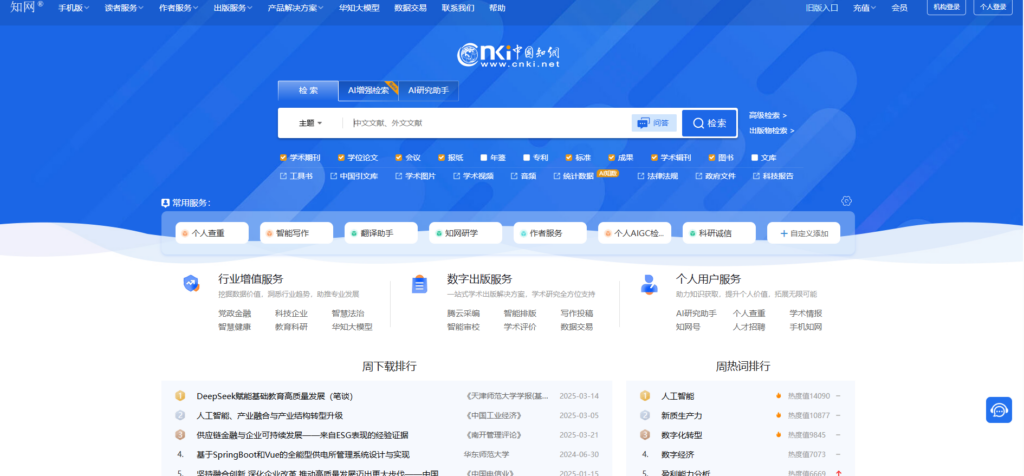Open the 旧版入口 link
This screenshot has height=476, width=1024.
click(822, 8)
